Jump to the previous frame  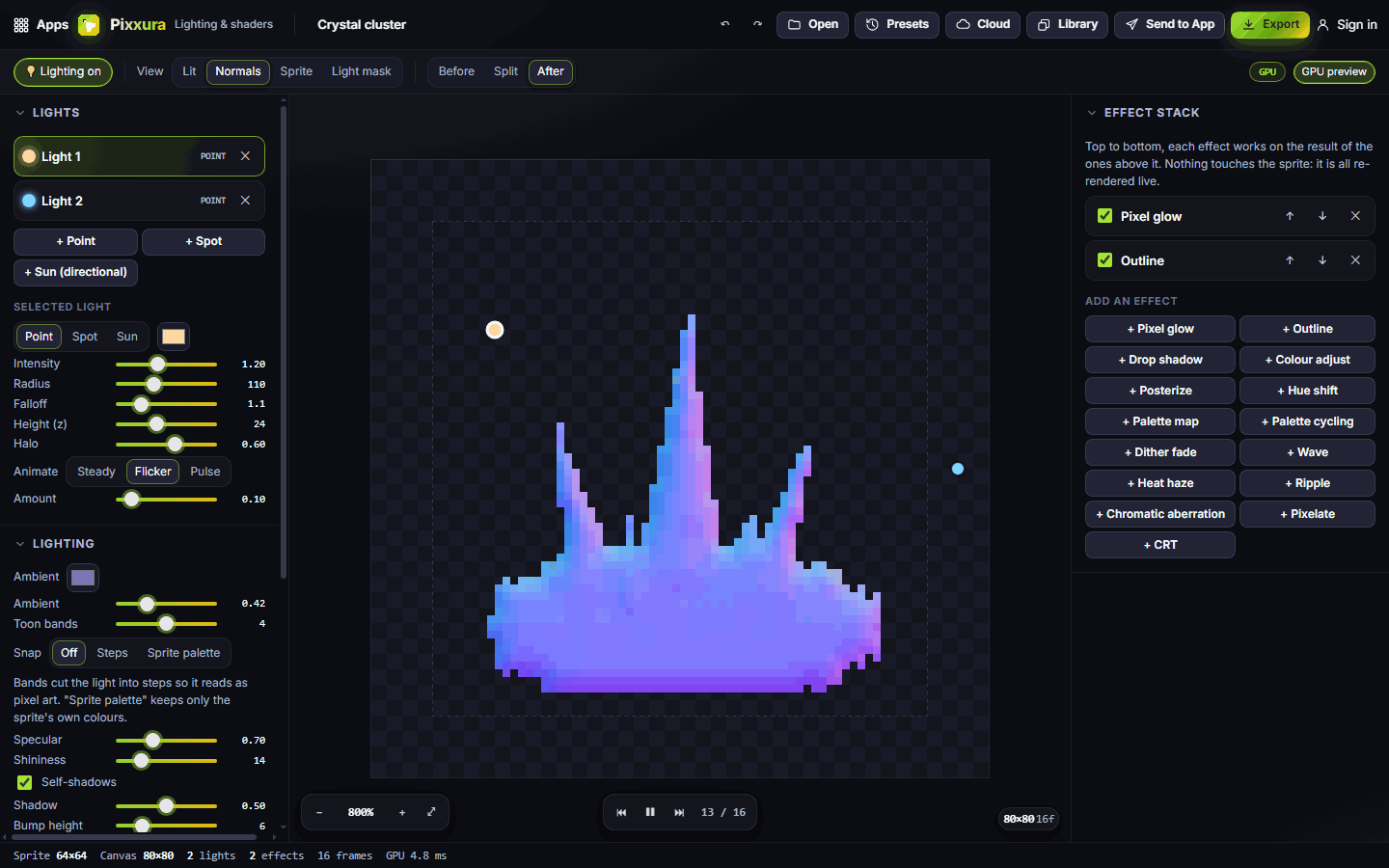(621, 812)
